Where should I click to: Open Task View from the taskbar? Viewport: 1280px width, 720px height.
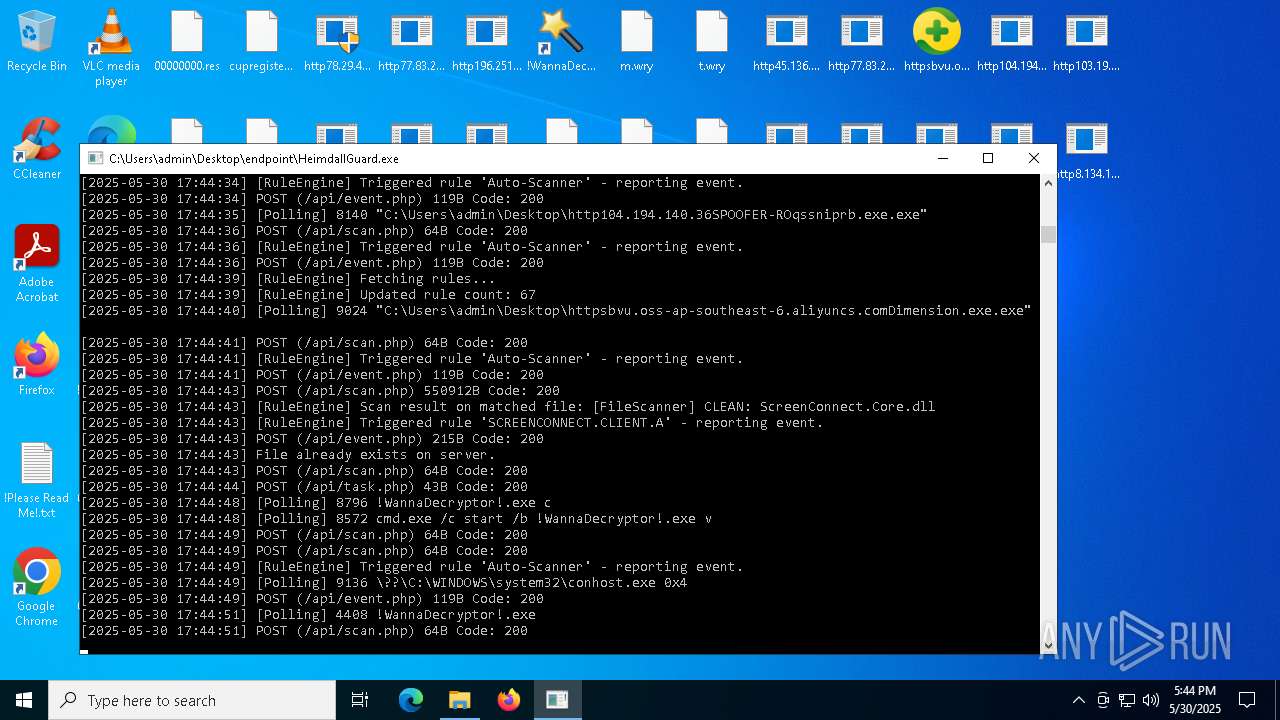coord(360,700)
